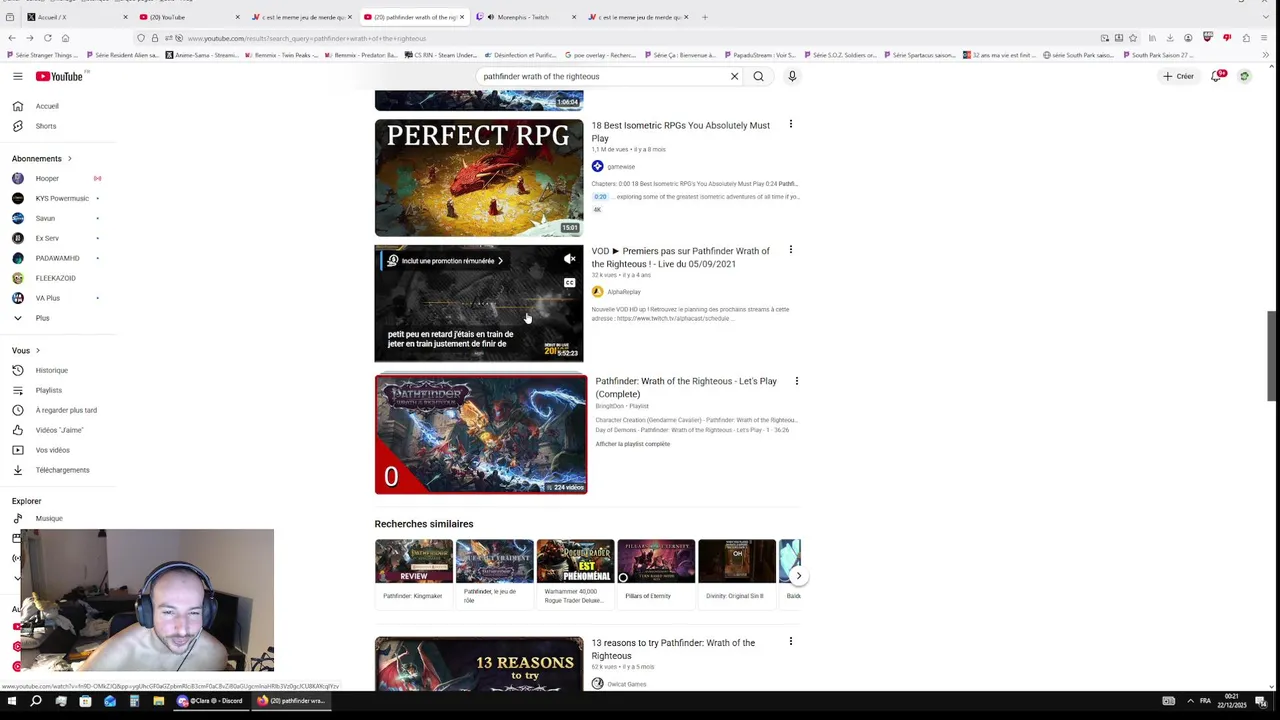The width and height of the screenshot is (1280, 720).
Task: Open 'Série Stranger Things' bookmark
Action: [x=45, y=55]
